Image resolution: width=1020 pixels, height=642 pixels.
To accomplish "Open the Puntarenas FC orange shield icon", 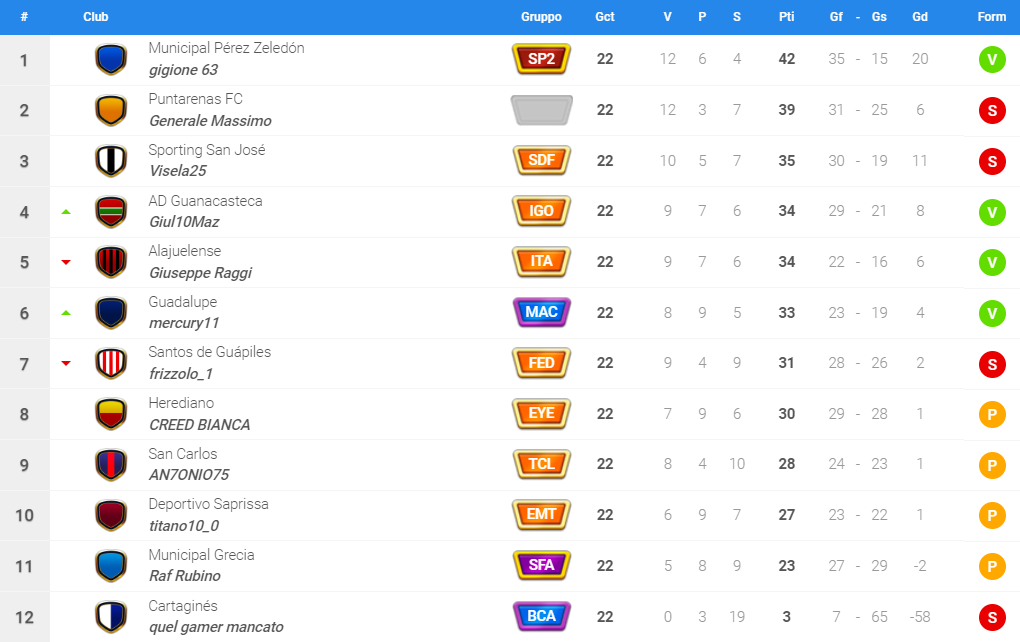I will tap(111, 110).
